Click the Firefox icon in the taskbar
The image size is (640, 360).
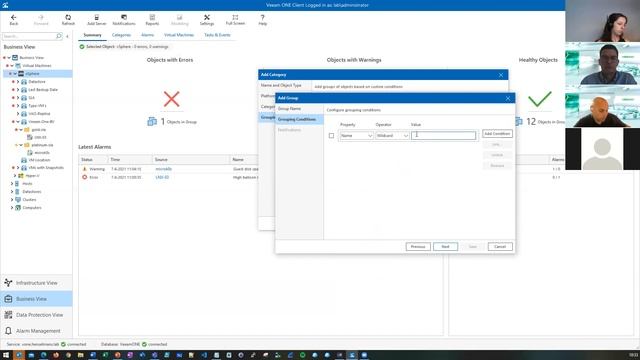tap(56, 355)
